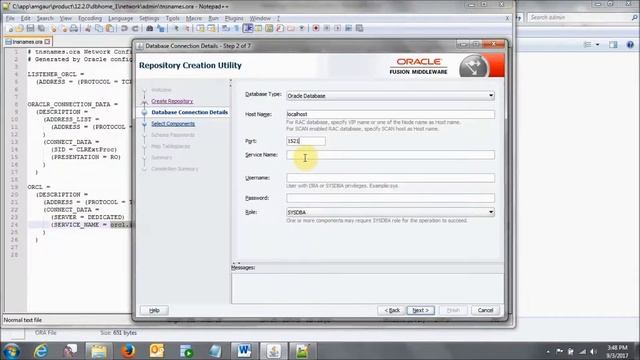Click the Help button in RCU dialog
Image resolution: width=640 pixels, height=360 pixels.
[154, 310]
